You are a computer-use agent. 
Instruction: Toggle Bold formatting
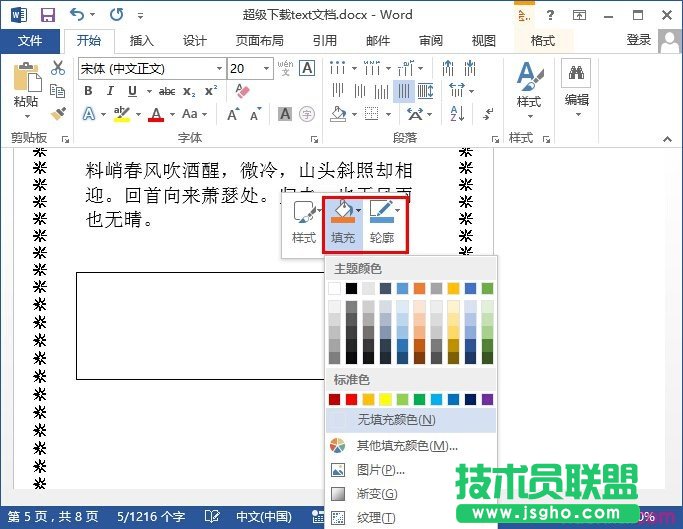[87, 91]
